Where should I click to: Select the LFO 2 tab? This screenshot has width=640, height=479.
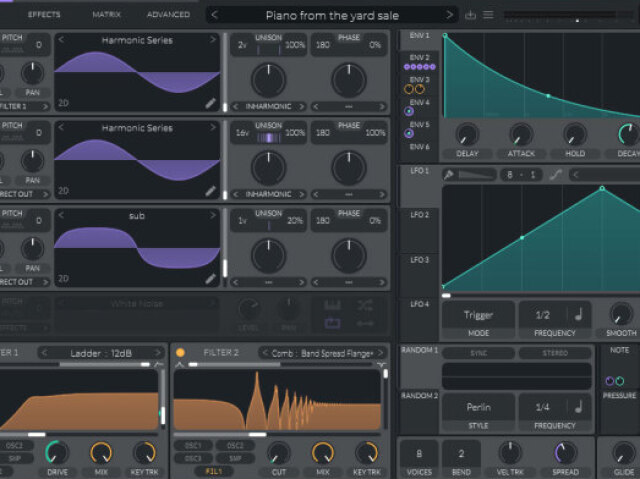(419, 231)
